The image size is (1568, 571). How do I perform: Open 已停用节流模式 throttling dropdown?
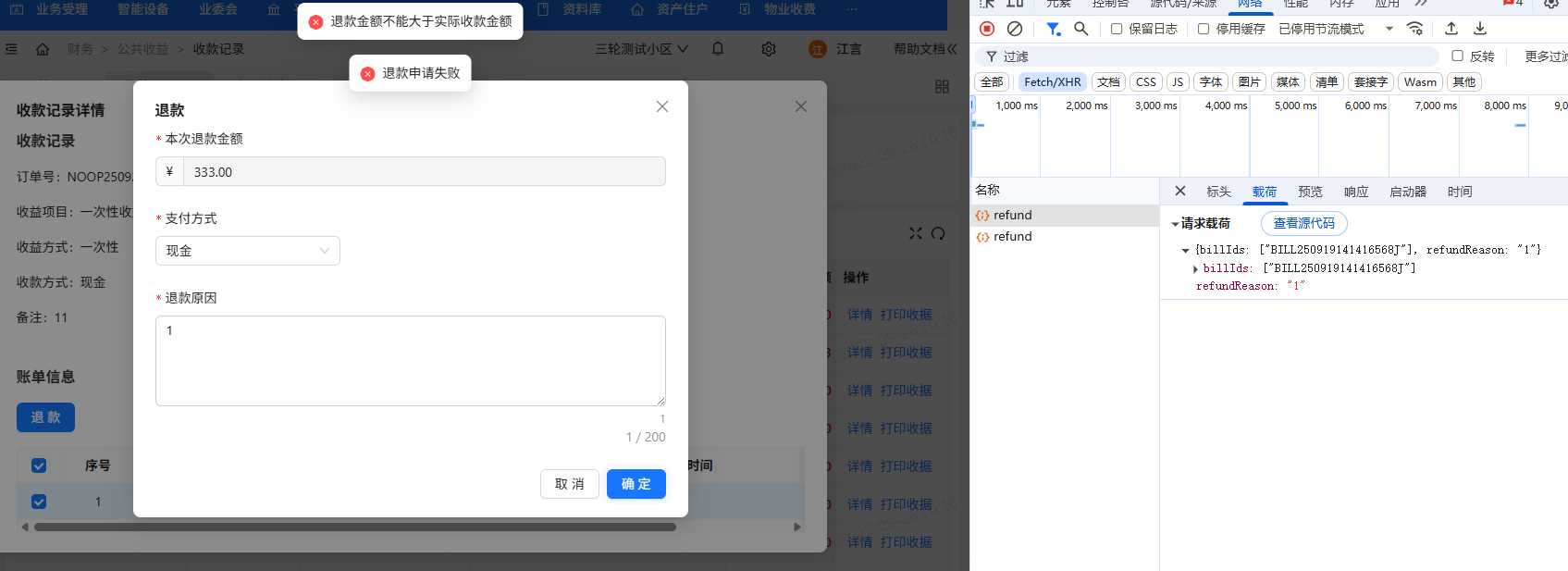[x=1336, y=29]
